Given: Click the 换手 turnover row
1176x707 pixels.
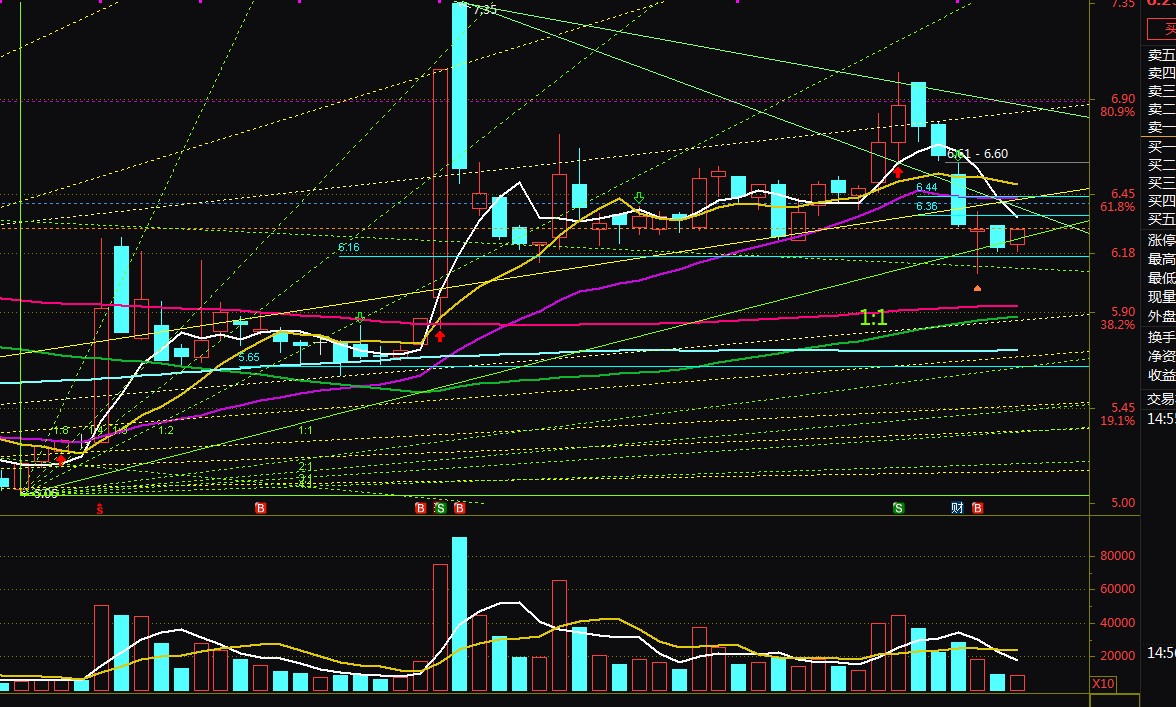Looking at the screenshot, I should pyautogui.click(x=1161, y=337).
